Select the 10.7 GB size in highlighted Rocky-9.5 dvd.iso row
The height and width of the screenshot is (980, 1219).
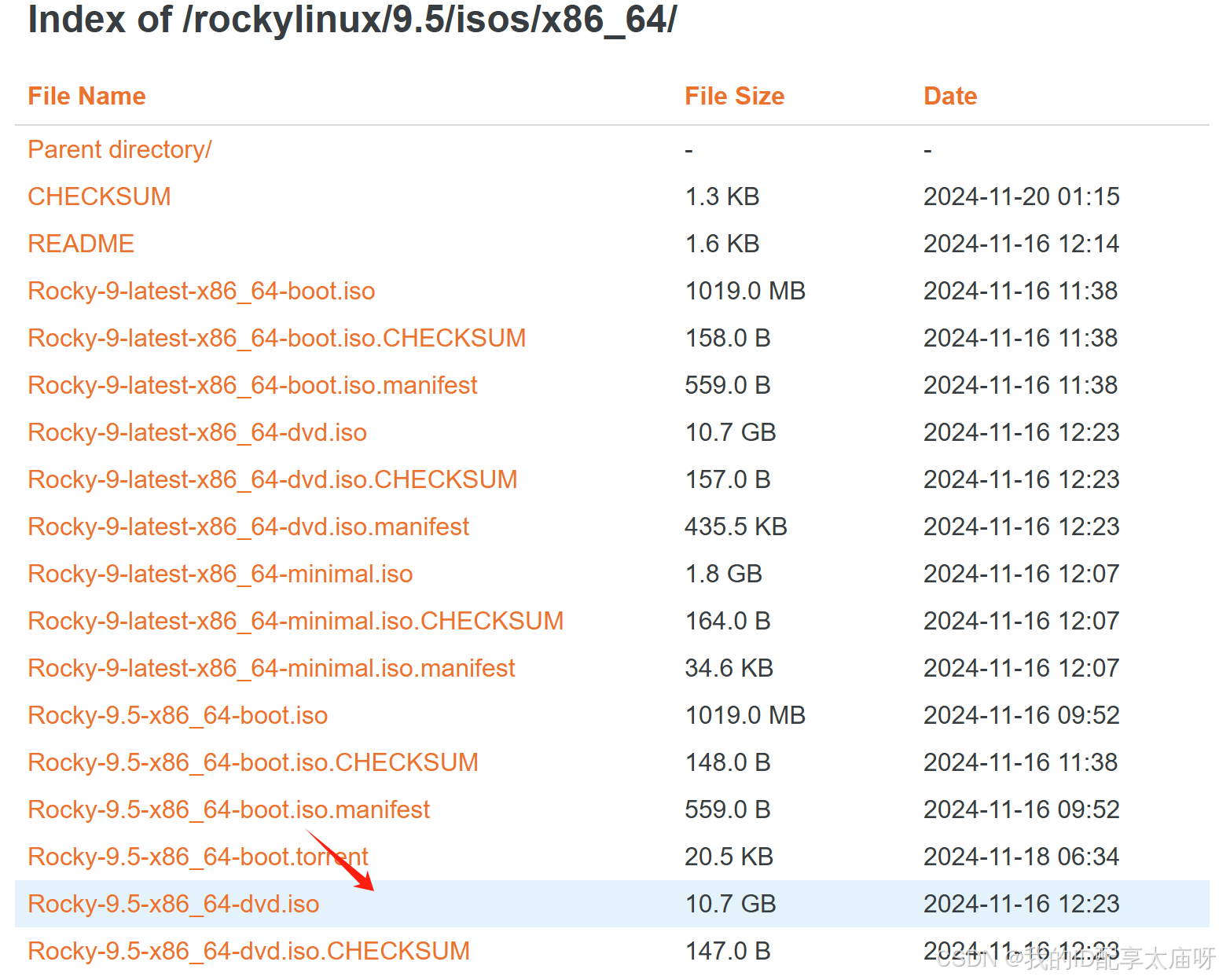[x=730, y=904]
